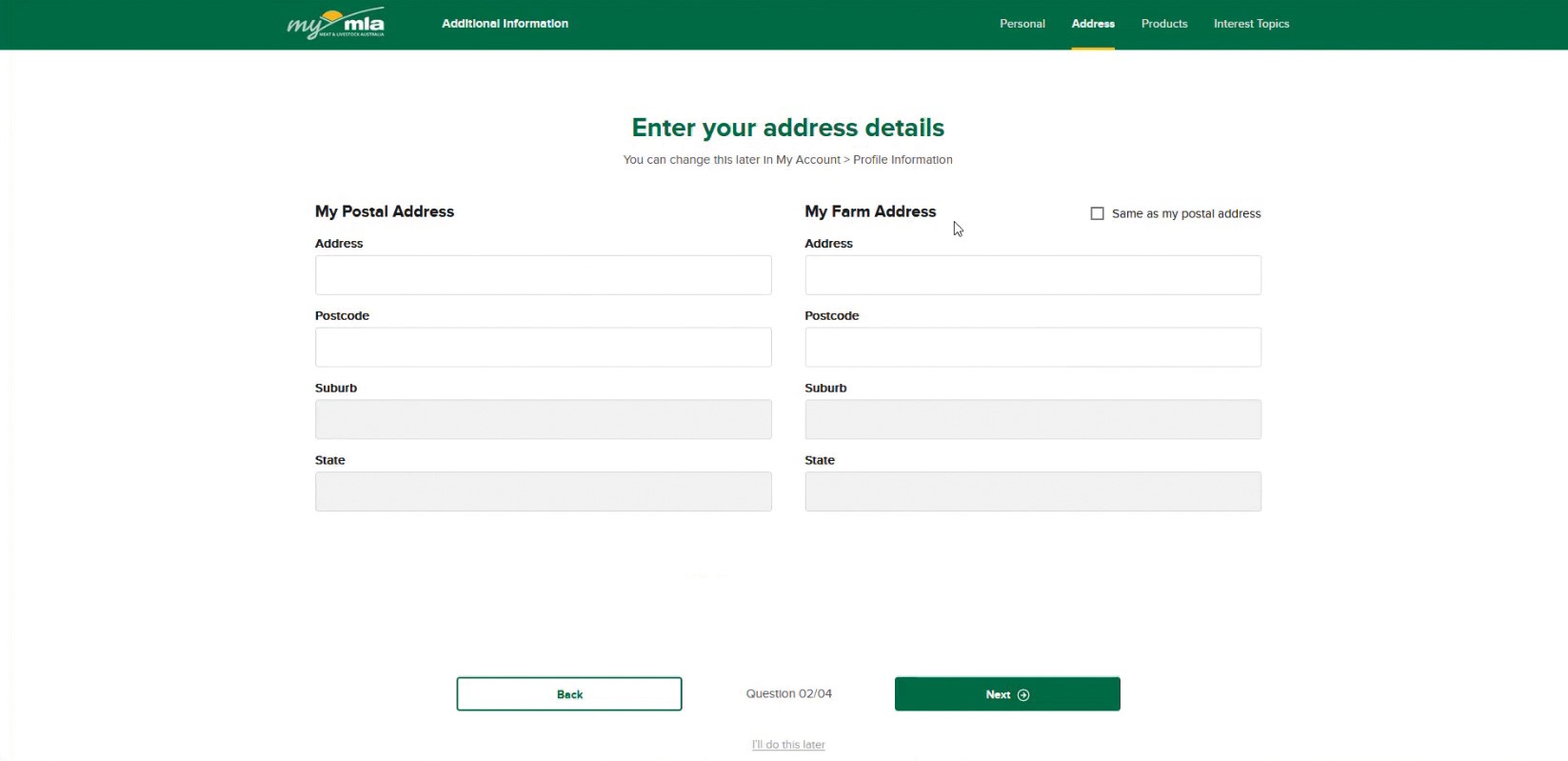Click the myMLA logo in header
Image resolution: width=1568 pixels, height=761 pixels.
coord(336,24)
